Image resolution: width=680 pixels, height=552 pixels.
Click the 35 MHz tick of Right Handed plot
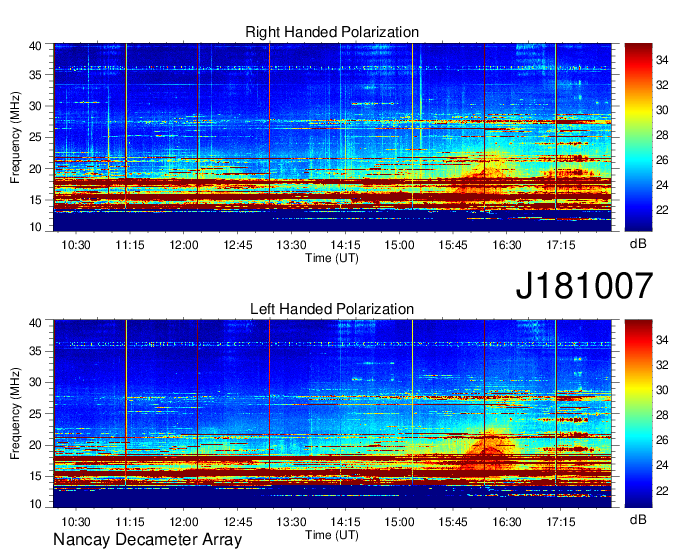[x=35, y=75]
